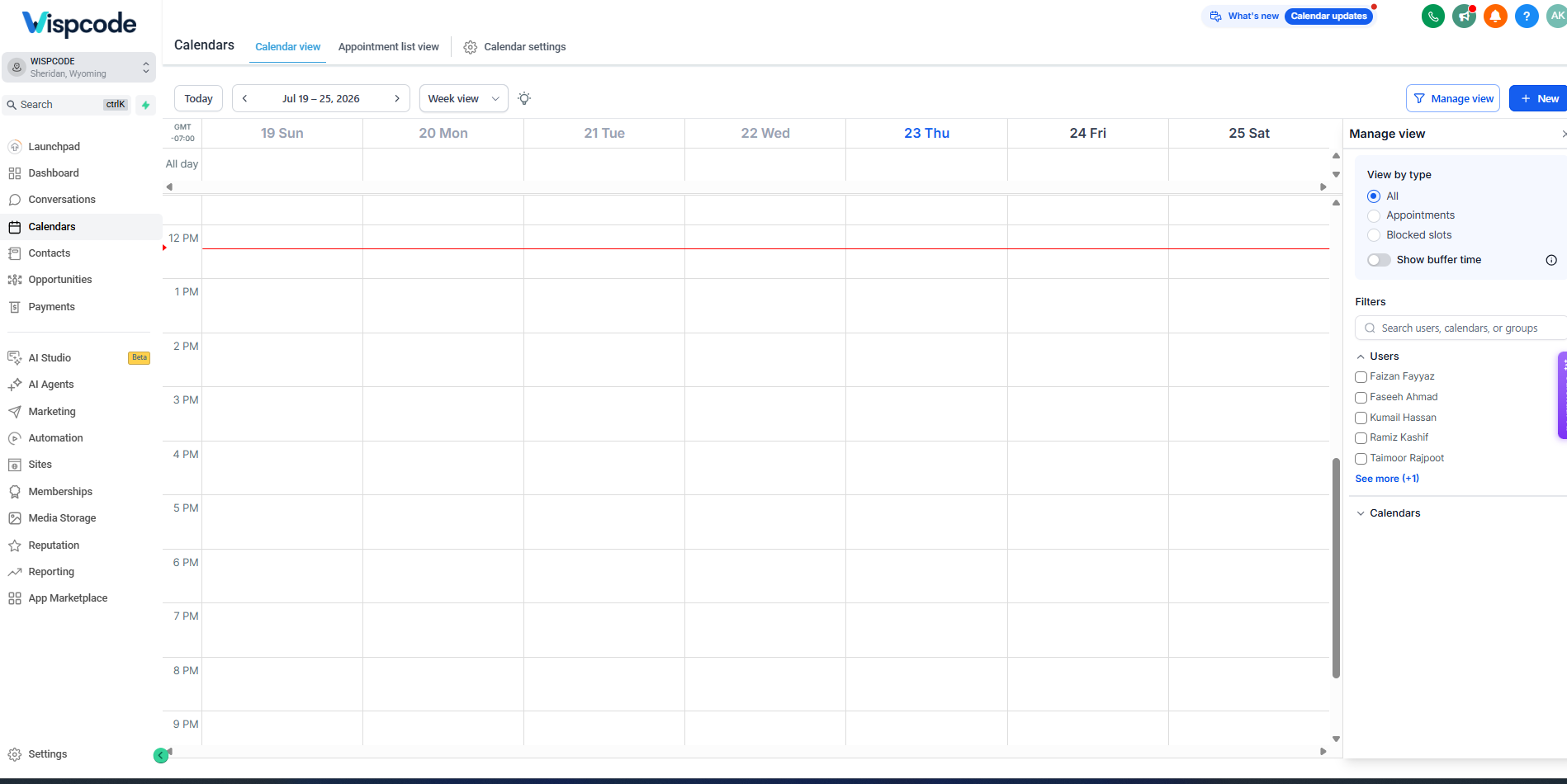Open the megaphone announcements icon

[1465, 17]
